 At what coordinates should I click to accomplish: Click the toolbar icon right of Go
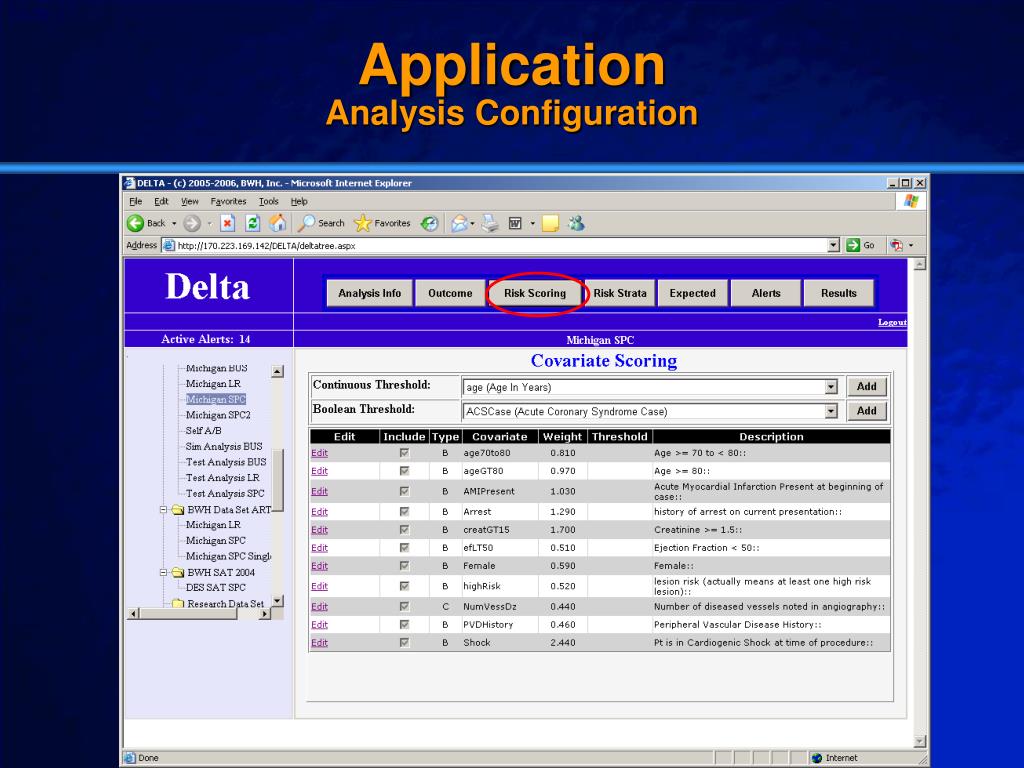coord(897,245)
